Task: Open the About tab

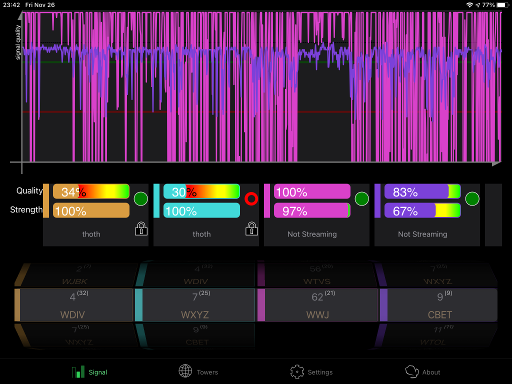Action: click(x=423, y=372)
